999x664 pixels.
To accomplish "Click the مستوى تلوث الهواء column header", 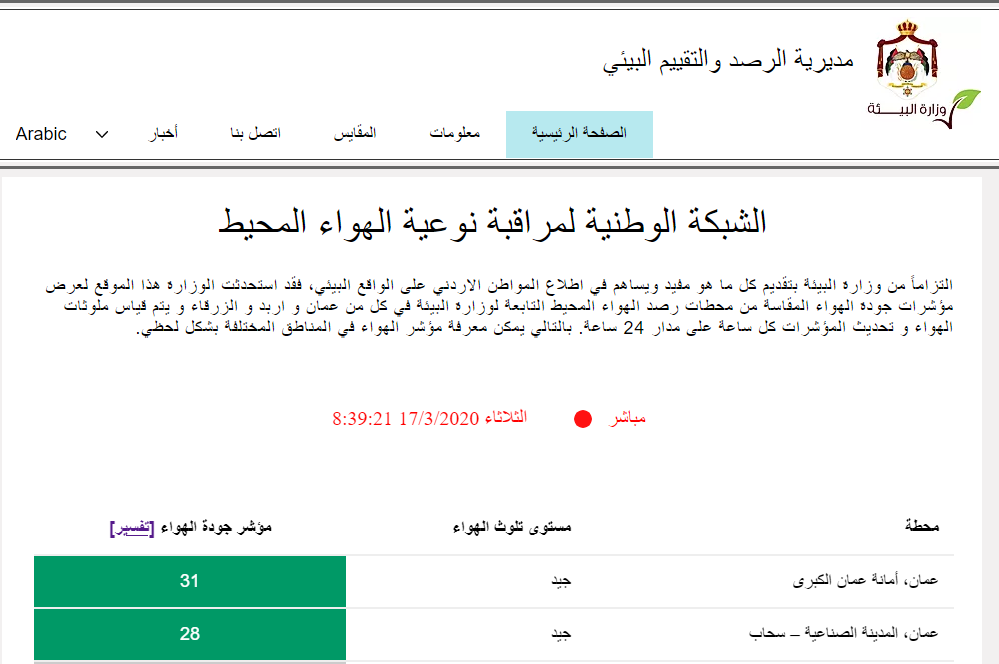I will tap(512, 527).
